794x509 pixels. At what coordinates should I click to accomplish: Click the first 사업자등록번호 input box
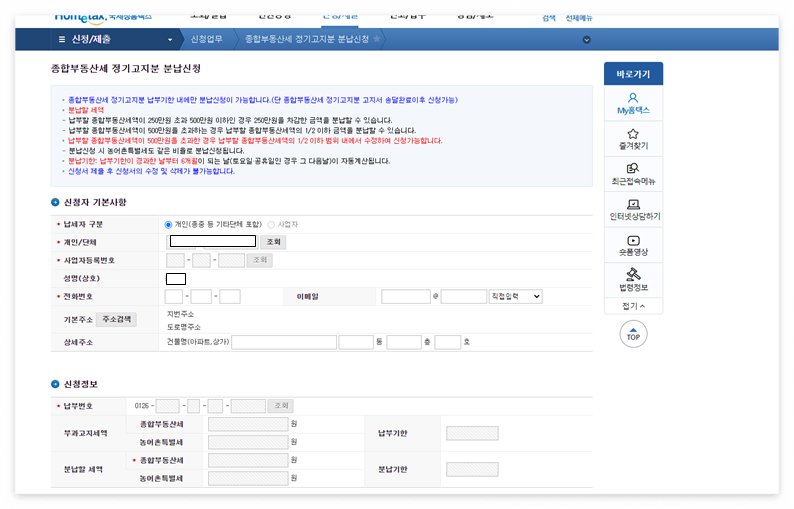point(175,260)
